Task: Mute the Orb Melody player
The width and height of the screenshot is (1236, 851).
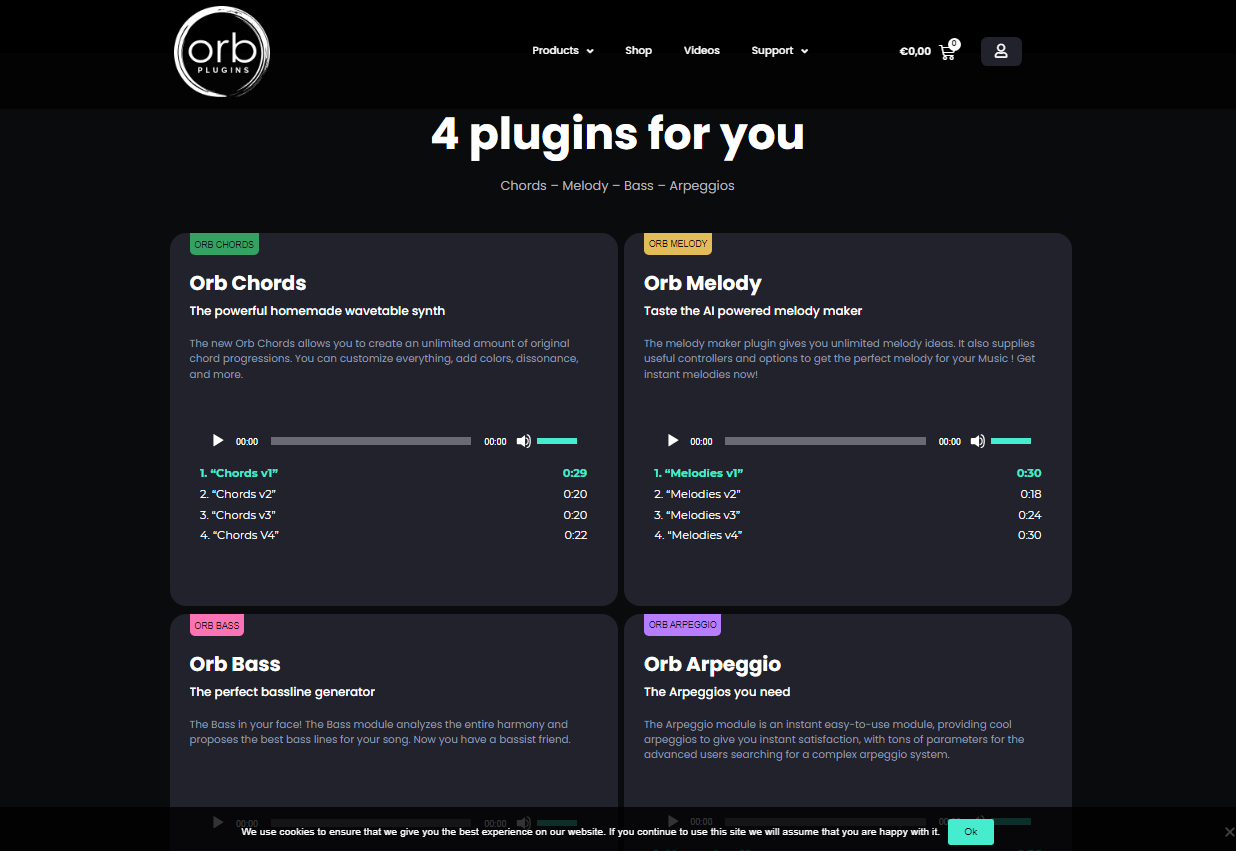Action: [978, 441]
